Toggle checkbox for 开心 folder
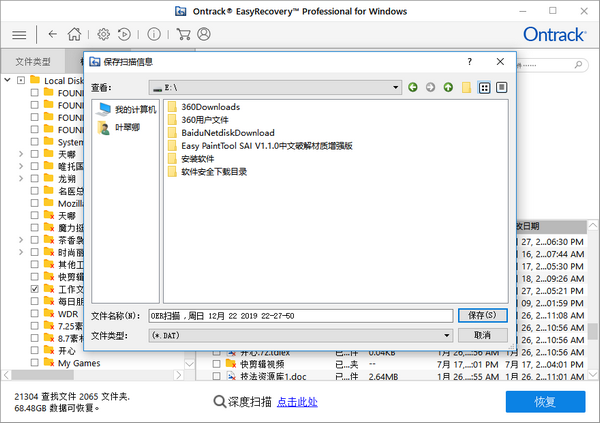The image size is (600, 423). pos(34,350)
